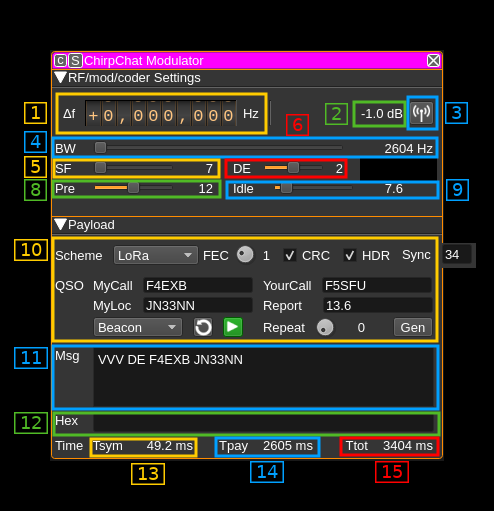Viewport: 494px width, 511px height.
Task: Click the SF slider handle
Action: coord(100,168)
